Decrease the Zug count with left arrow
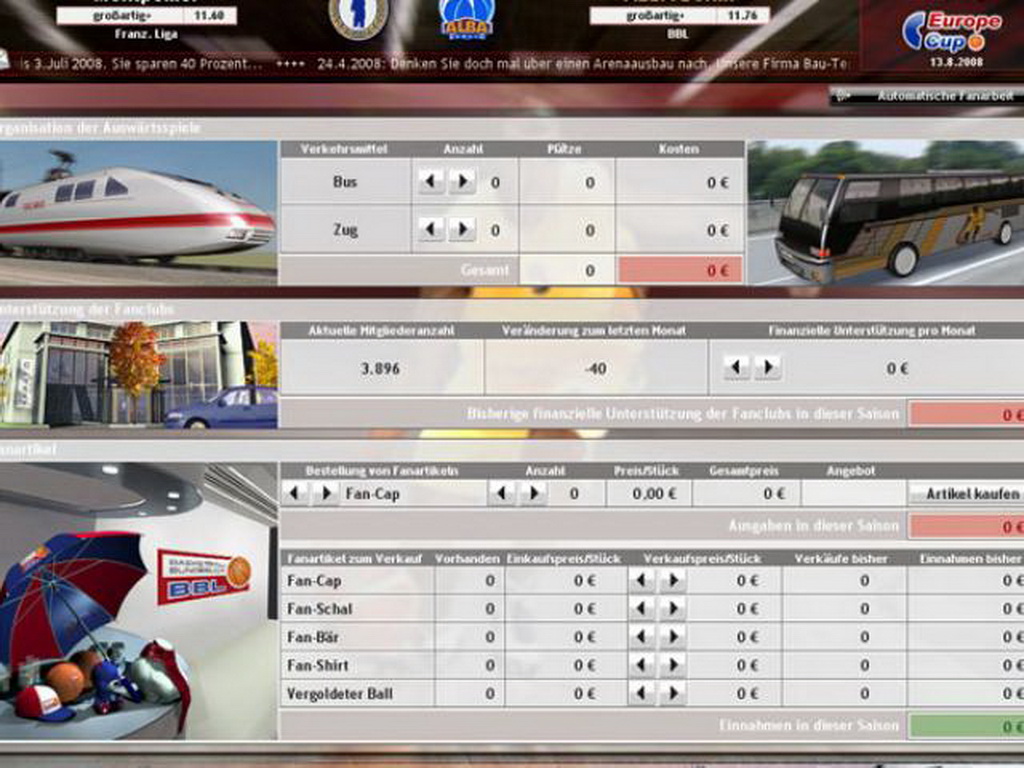 pos(431,230)
